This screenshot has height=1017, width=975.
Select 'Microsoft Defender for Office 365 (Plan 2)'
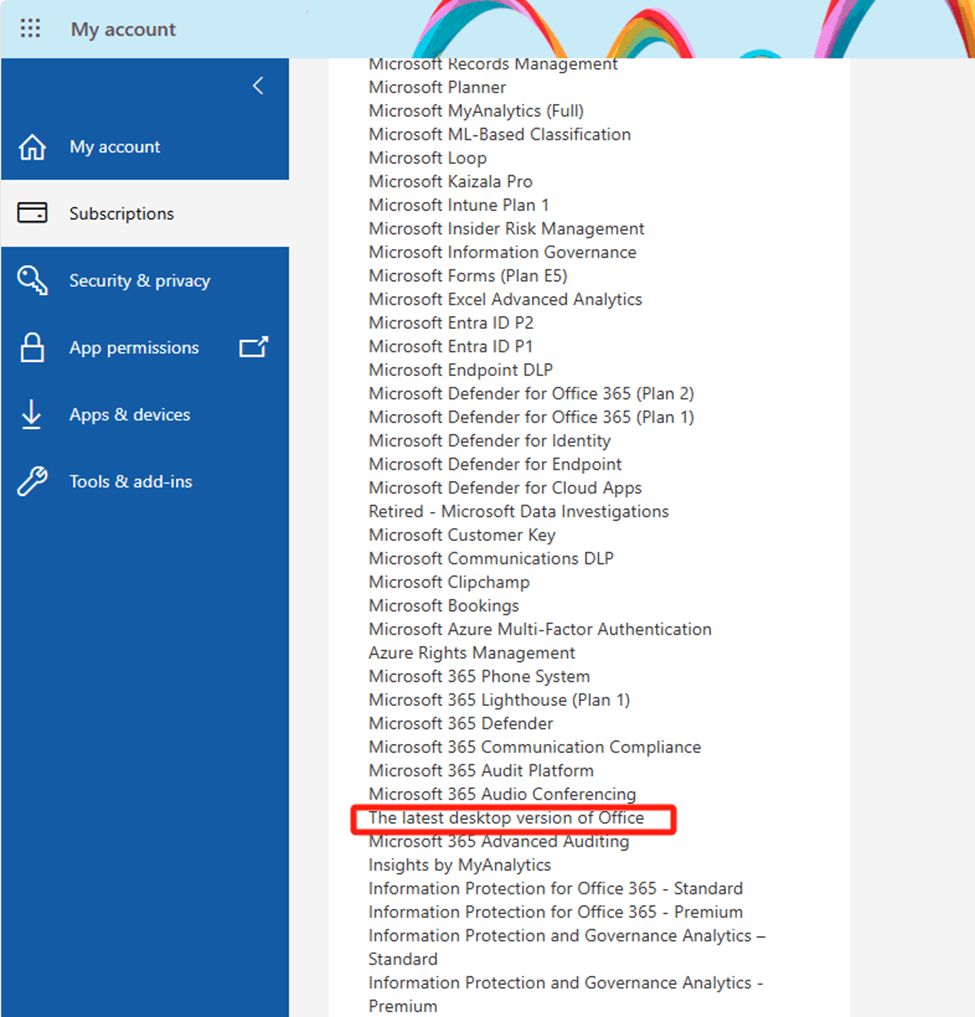pyautogui.click(x=531, y=394)
